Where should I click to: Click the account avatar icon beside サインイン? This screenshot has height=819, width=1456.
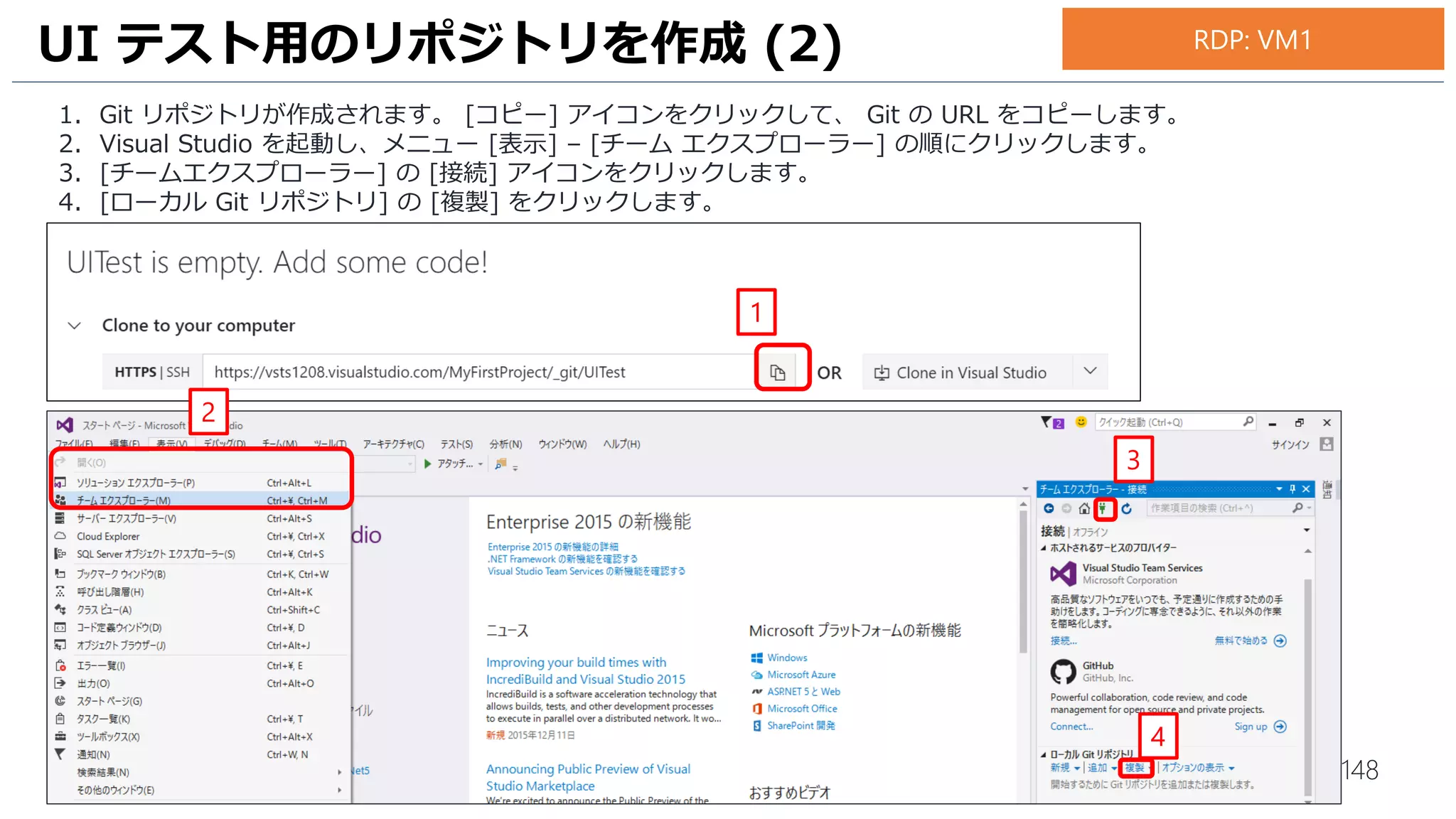point(1327,444)
